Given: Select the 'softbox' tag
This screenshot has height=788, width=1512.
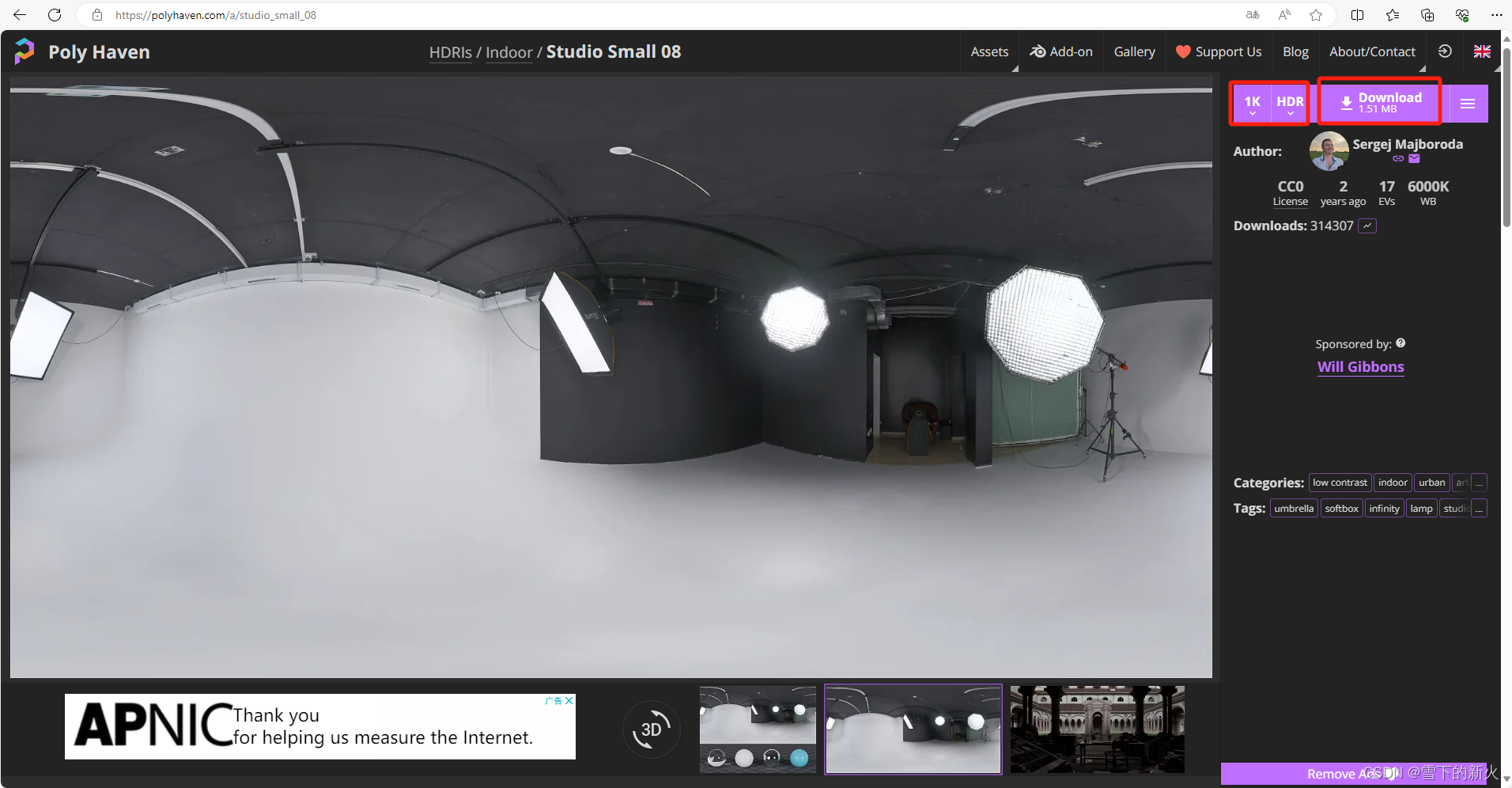Looking at the screenshot, I should click(x=1341, y=509).
